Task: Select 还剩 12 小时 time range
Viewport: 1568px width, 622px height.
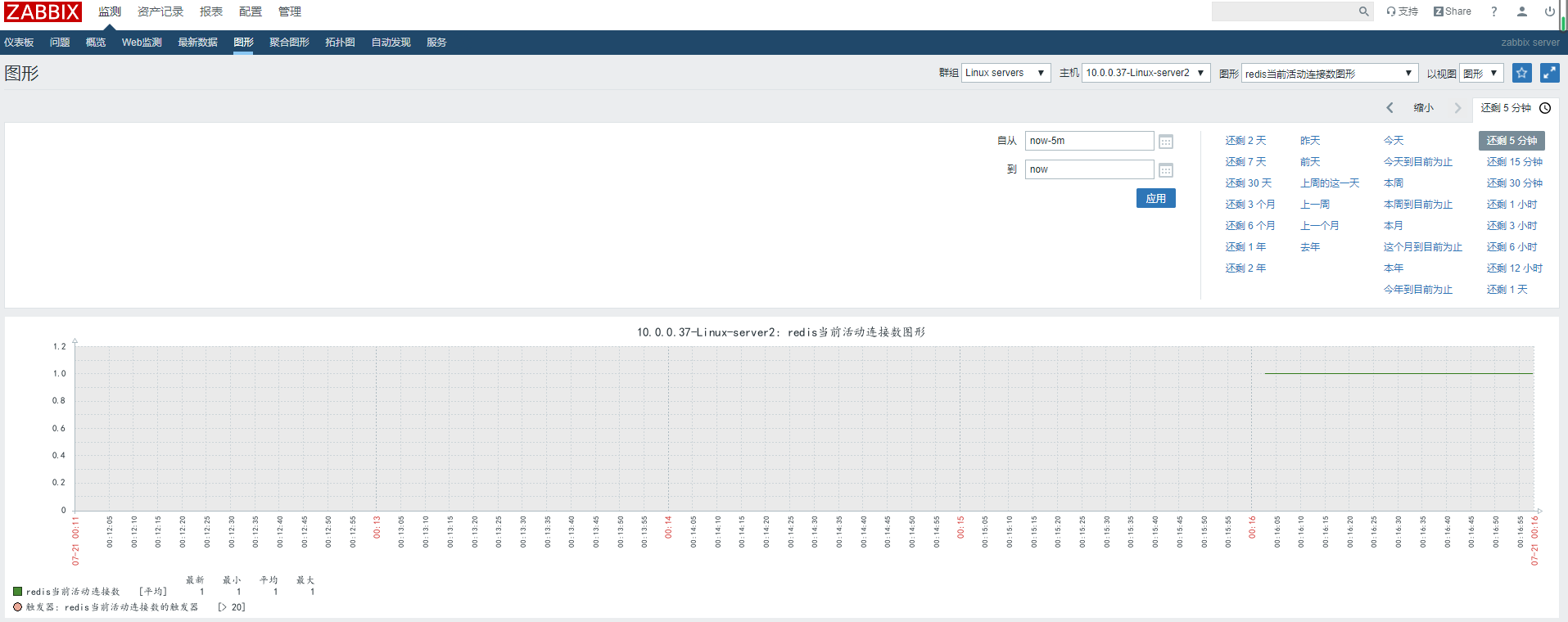Action: click(1515, 268)
